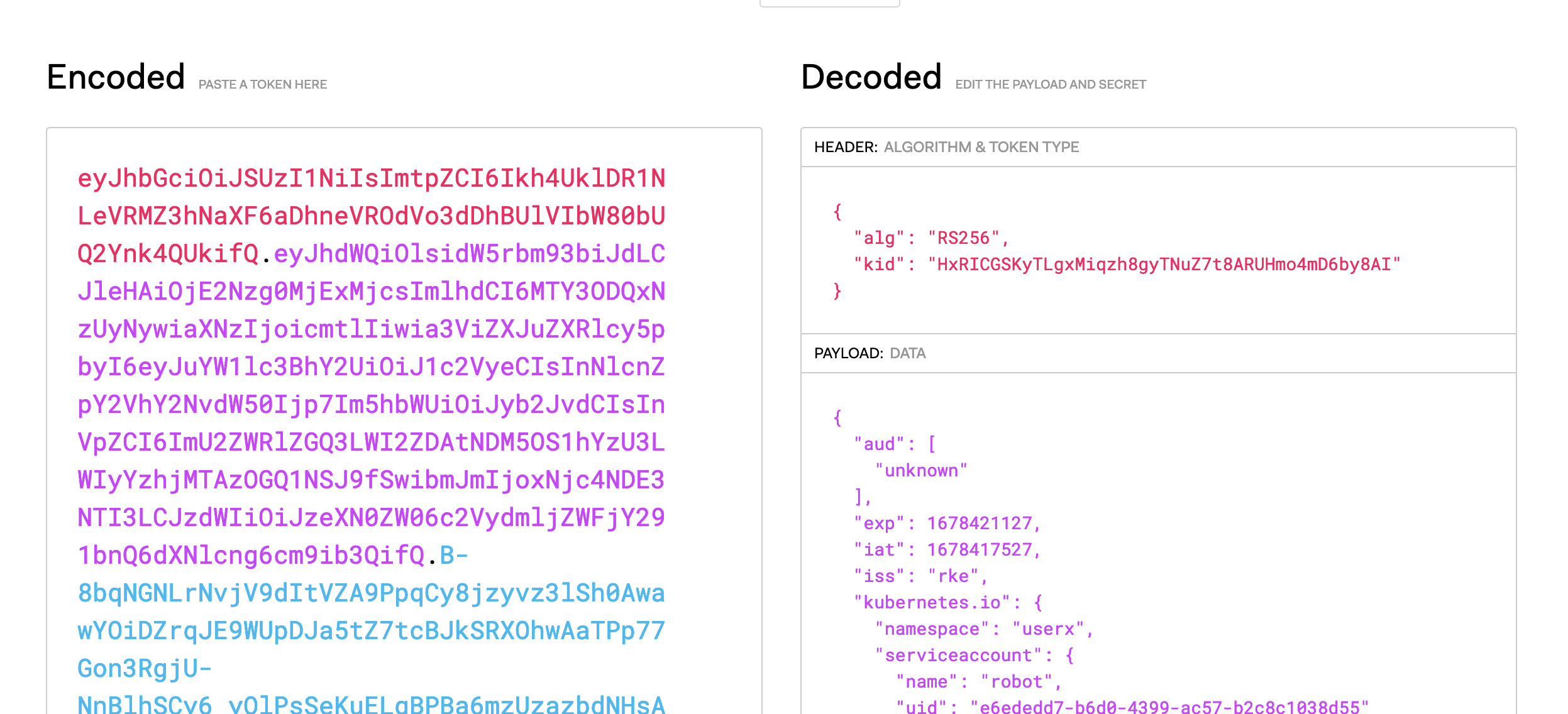
Task: Click the Encoded heading
Action: pos(116,77)
